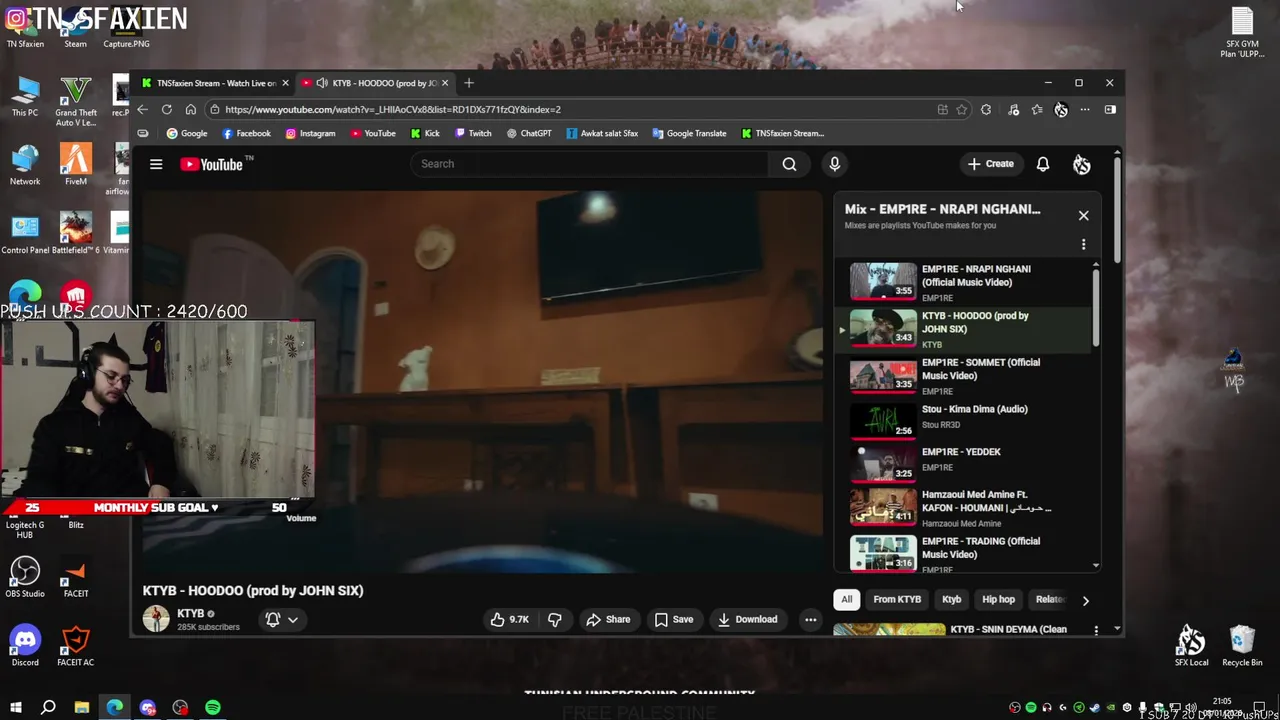Open YouTube account avatar menu
Screen dimensions: 1280x720
point(1081,164)
